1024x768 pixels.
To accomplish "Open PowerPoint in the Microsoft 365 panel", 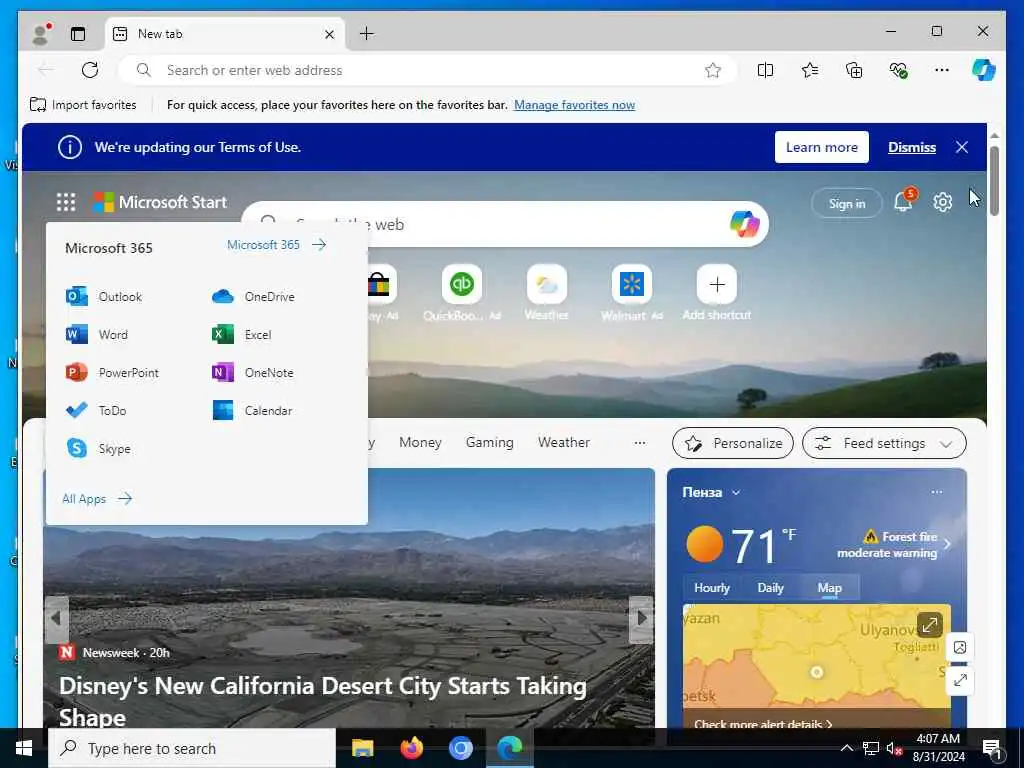I will point(112,372).
